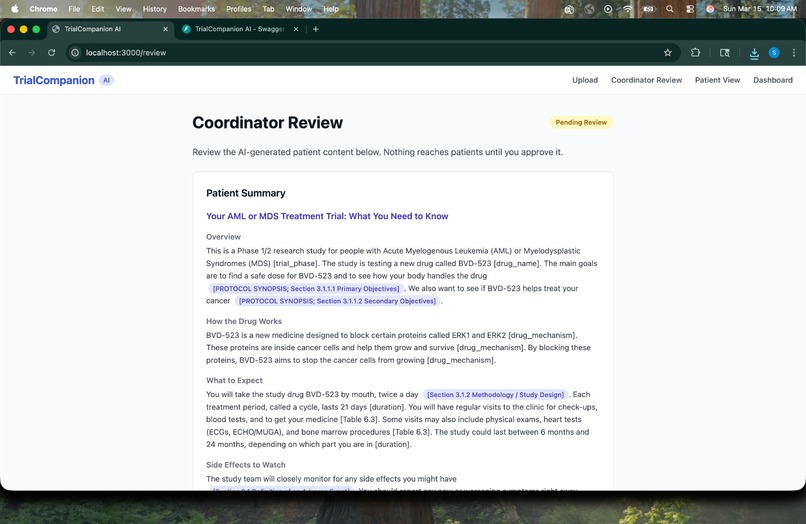Image resolution: width=806 pixels, height=524 pixels.
Task: Click the AI badge beside logo
Action: (106, 80)
